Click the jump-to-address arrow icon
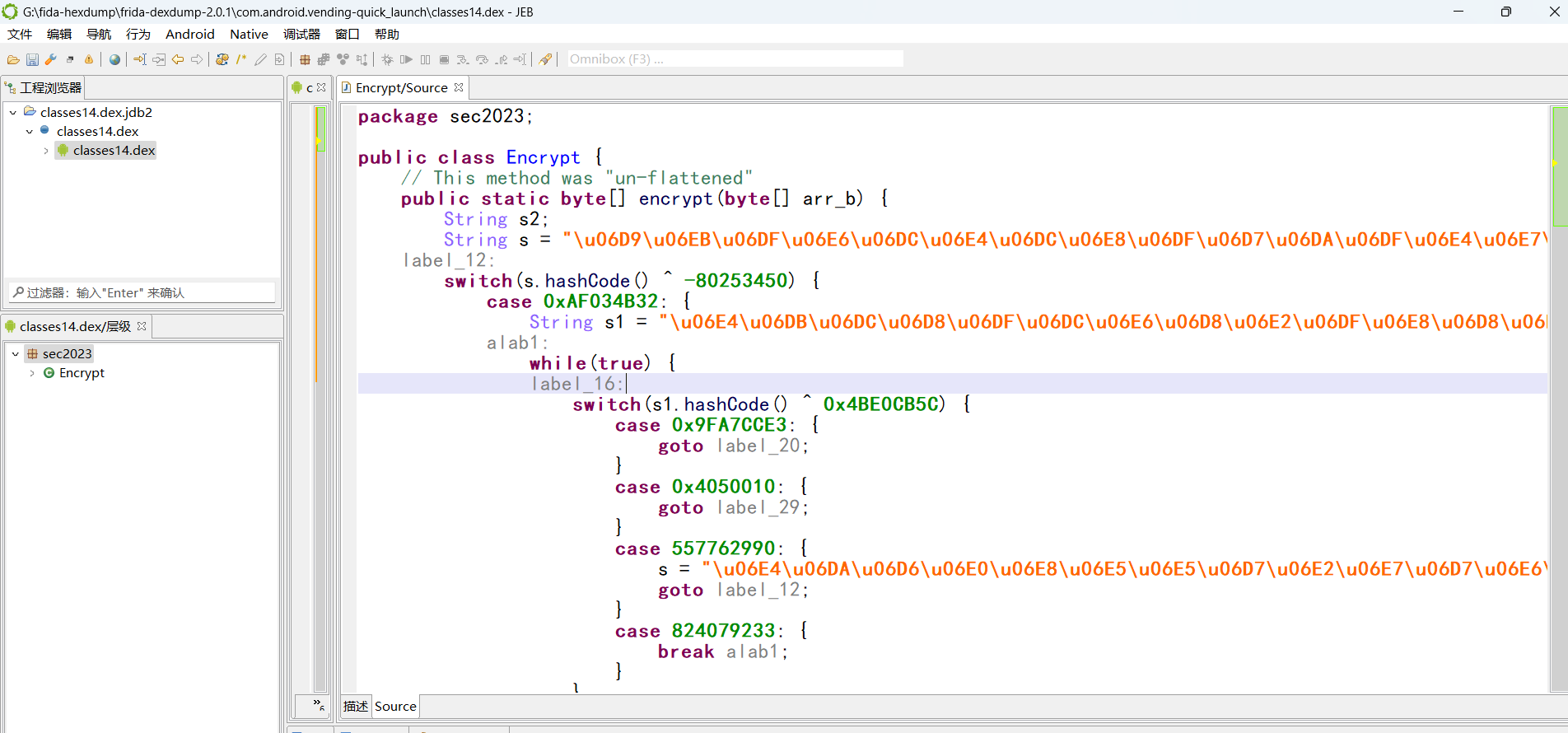1568x733 pixels. pos(140,59)
